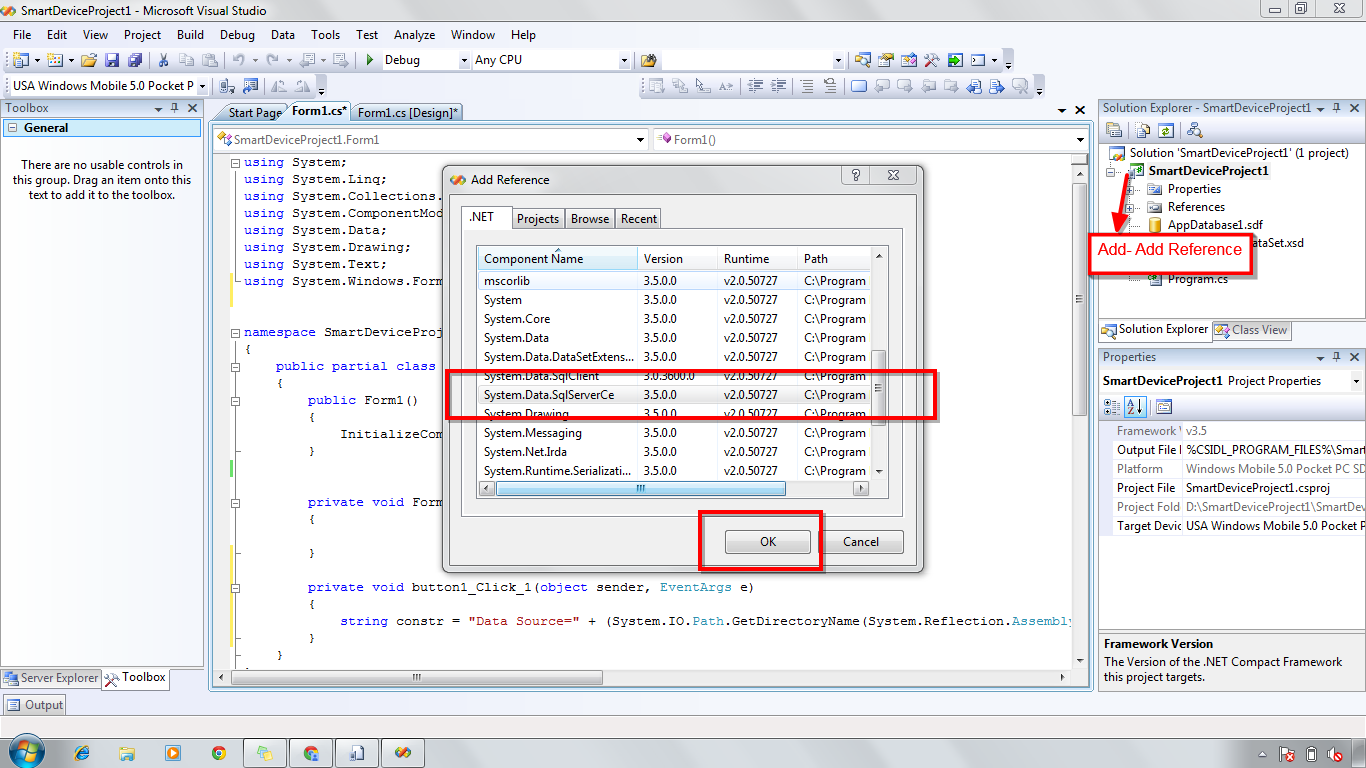The image size is (1366, 768).
Task: Open the Internet Explorer taskbar icon
Action: tap(81, 752)
